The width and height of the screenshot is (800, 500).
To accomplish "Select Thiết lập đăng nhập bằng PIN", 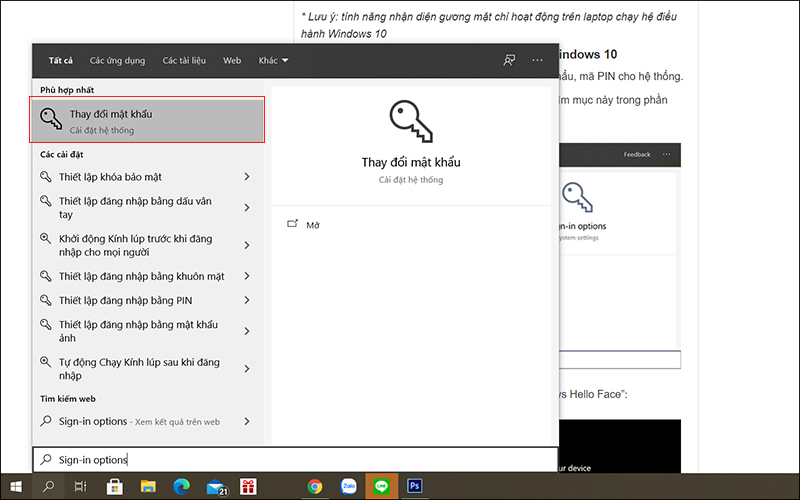I will [x=125, y=301].
